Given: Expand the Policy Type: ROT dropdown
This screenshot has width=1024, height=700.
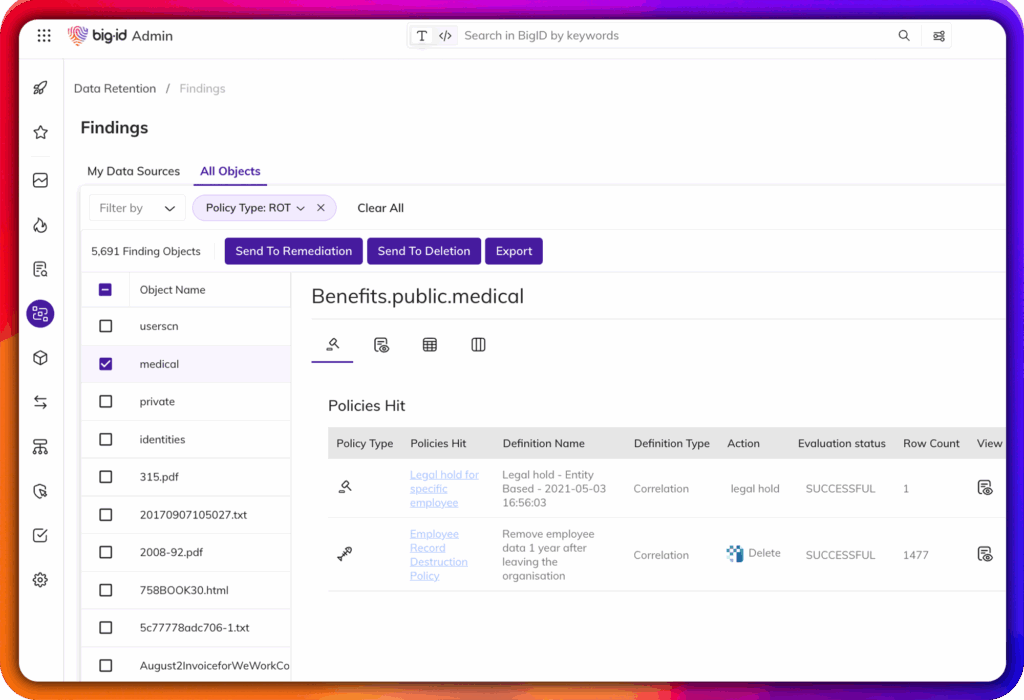Looking at the screenshot, I should (x=300, y=208).
